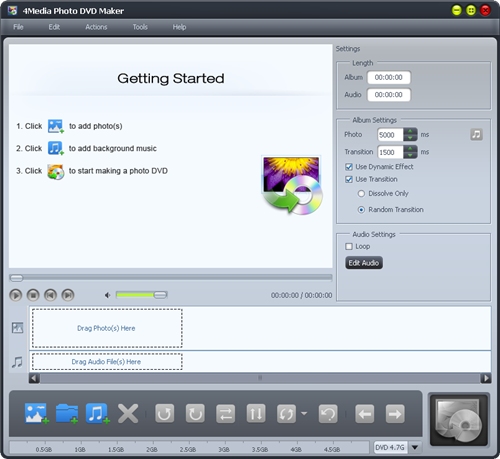Toggle the Use Transition checkbox
The height and width of the screenshot is (459, 500).
(x=349, y=179)
